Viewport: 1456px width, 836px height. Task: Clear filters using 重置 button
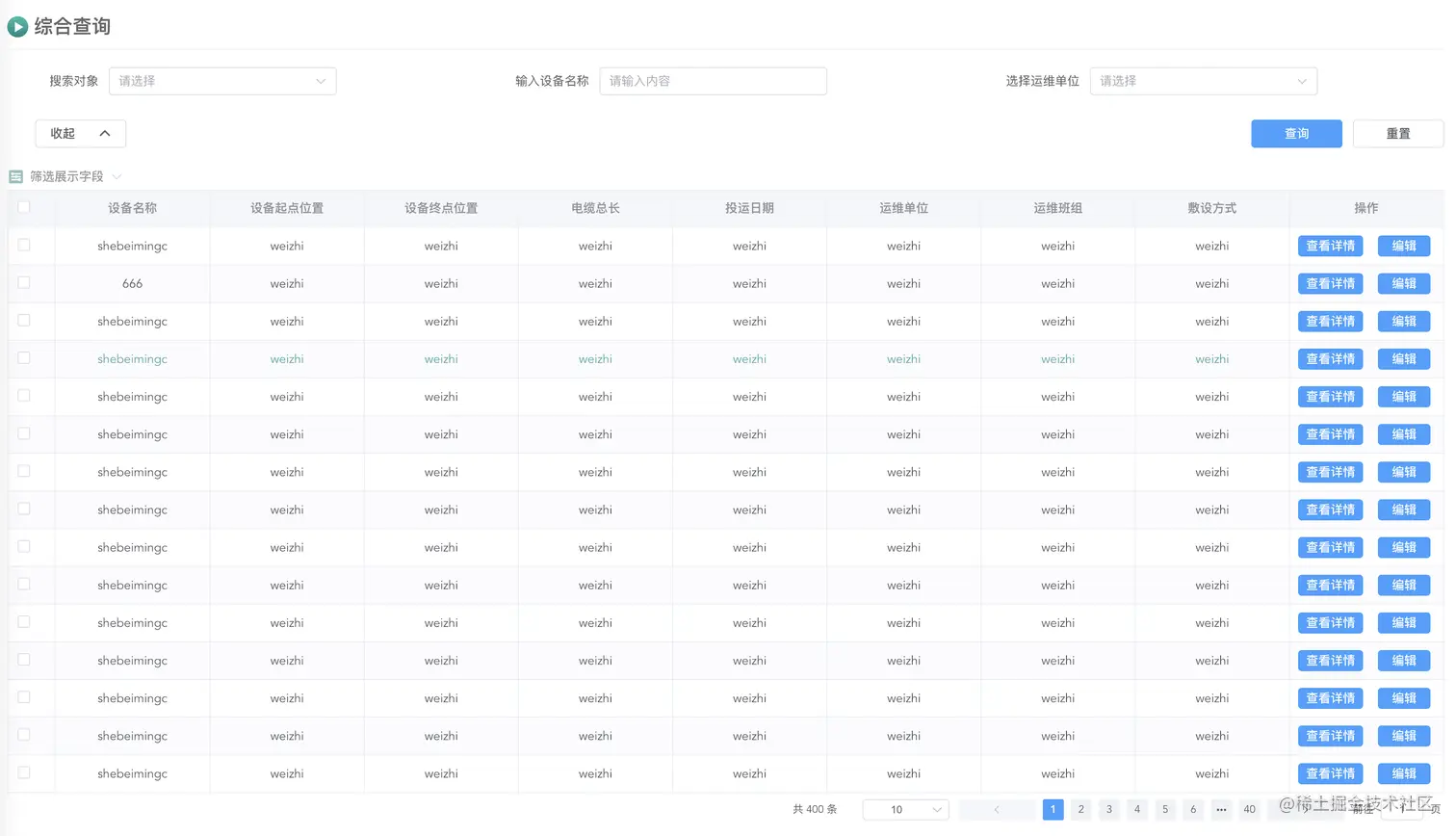coord(1397,134)
